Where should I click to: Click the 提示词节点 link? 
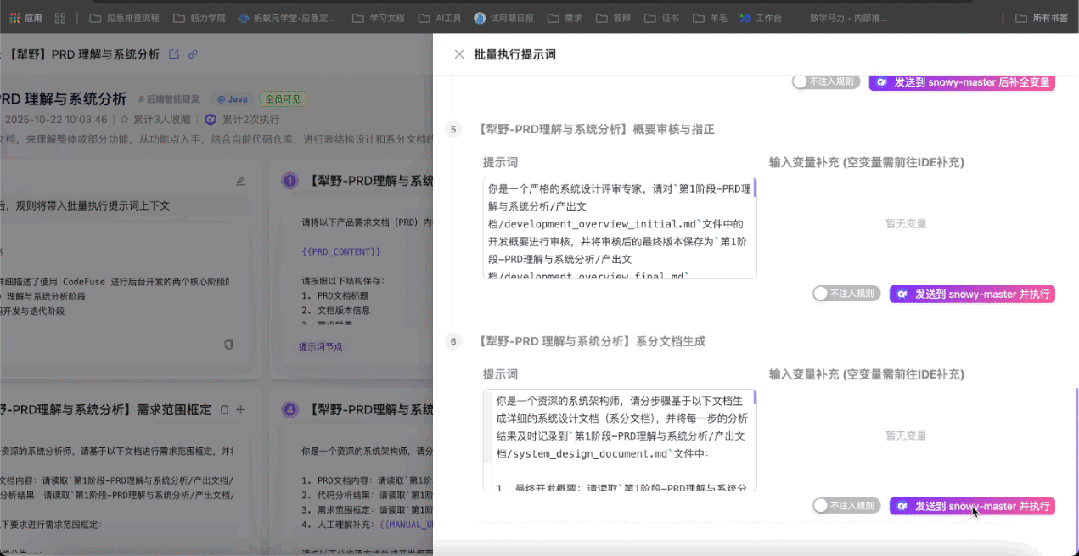pyautogui.click(x=321, y=346)
